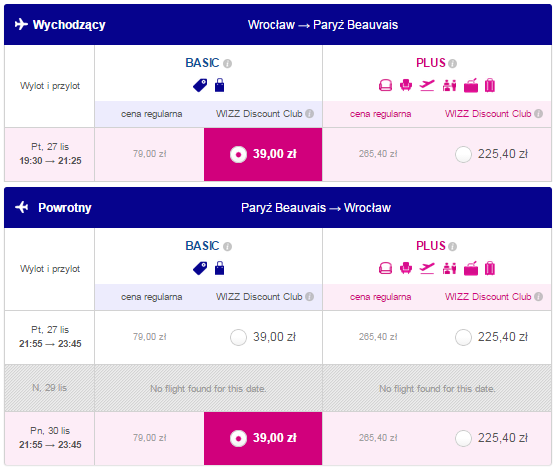
Task: Click the outbound BASIC fare heading
Action: point(202,63)
